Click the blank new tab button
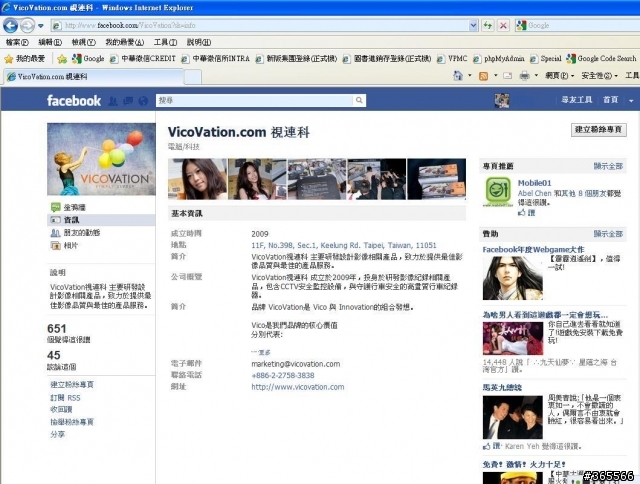The height and width of the screenshot is (484, 640). [193, 76]
